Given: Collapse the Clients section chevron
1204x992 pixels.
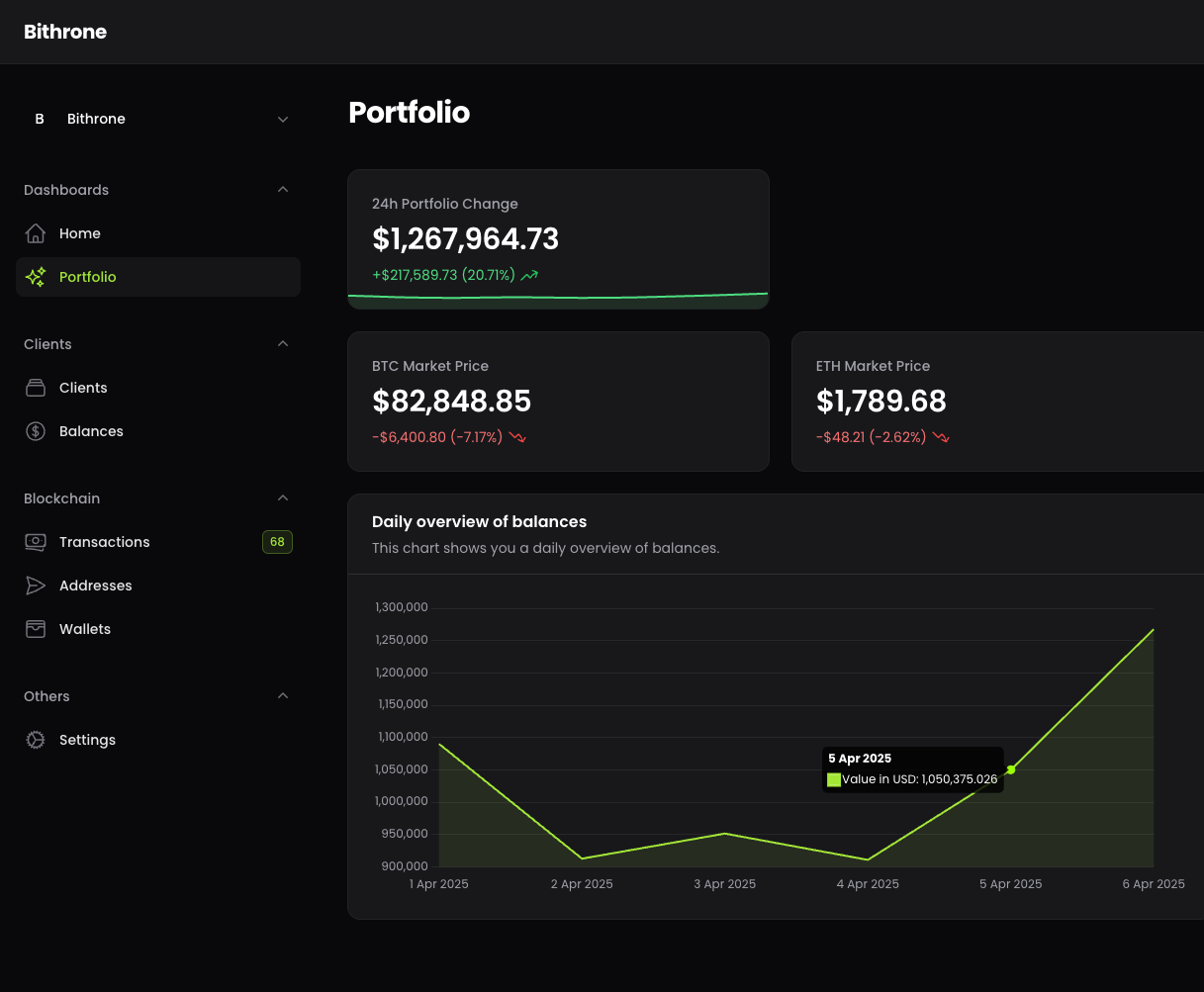Looking at the screenshot, I should click(x=283, y=344).
